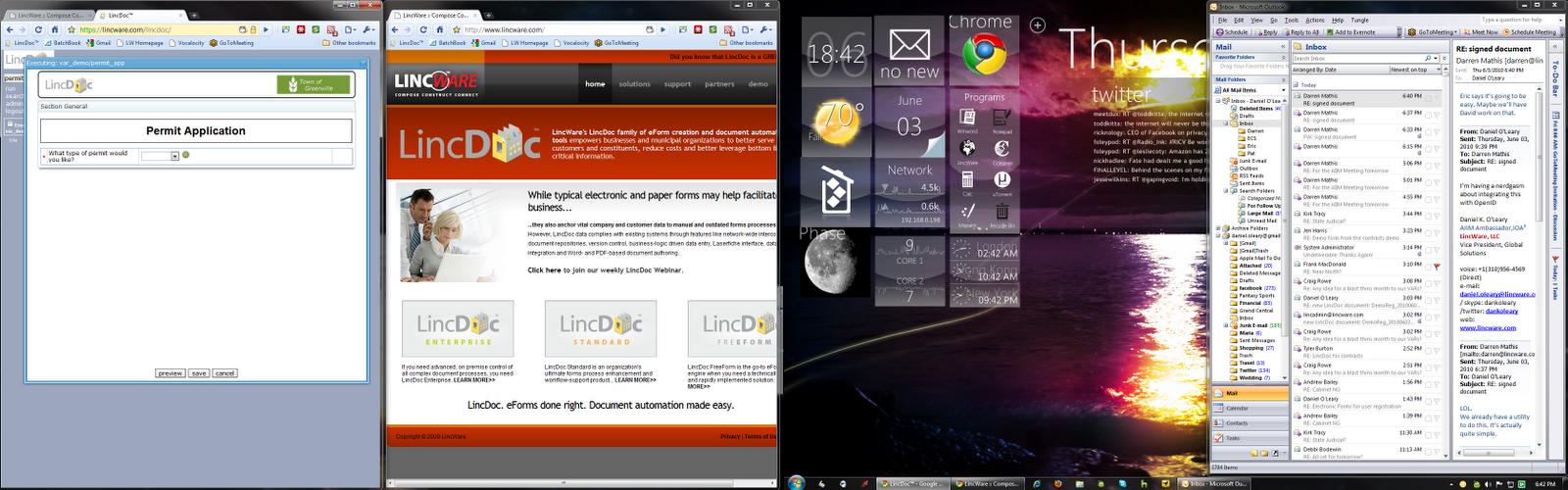Toggle flag on Frank MacDonald 3:10 PM message
Viewport: 1568px width, 490px height.
click(x=1437, y=267)
